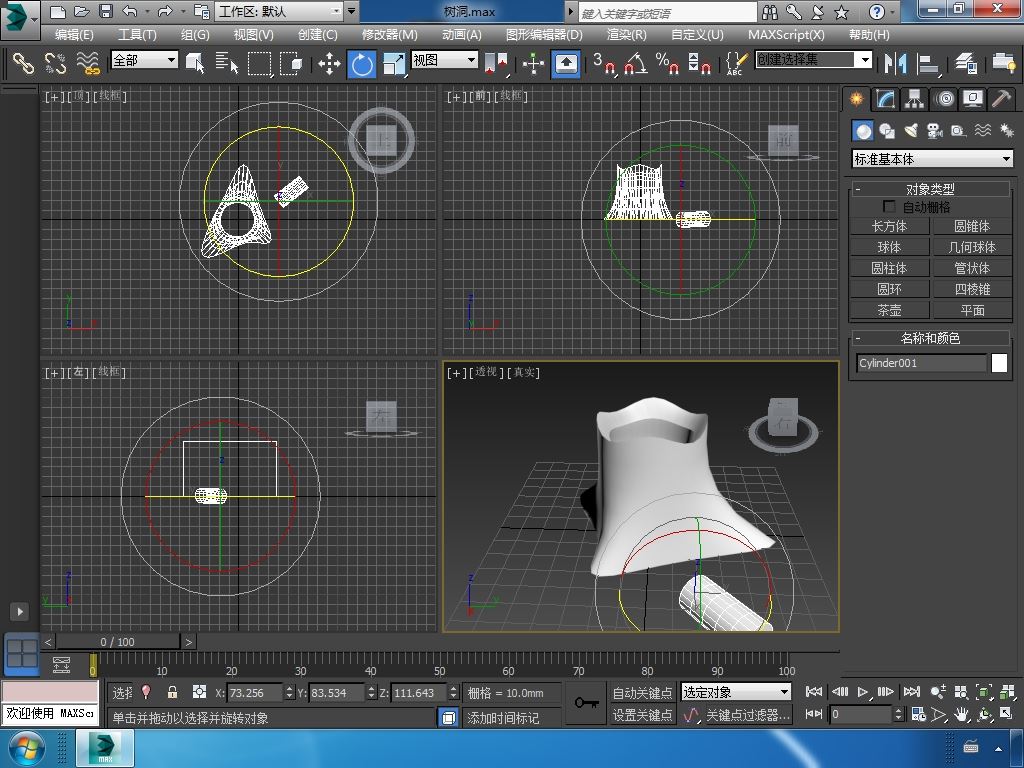Viewport: 1024px width, 768px height.
Task: Click the white object color swatch
Action: (x=999, y=364)
